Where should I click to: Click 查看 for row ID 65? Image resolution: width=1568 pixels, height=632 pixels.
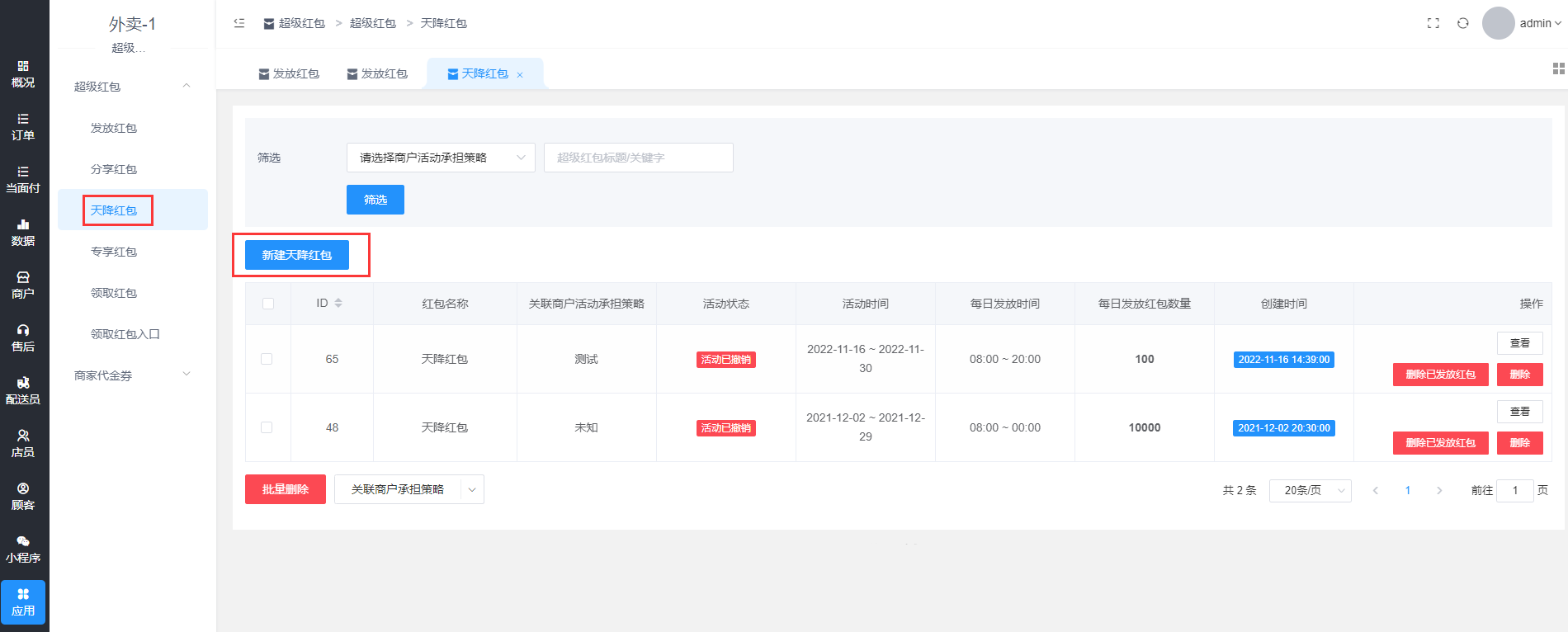[x=1520, y=343]
